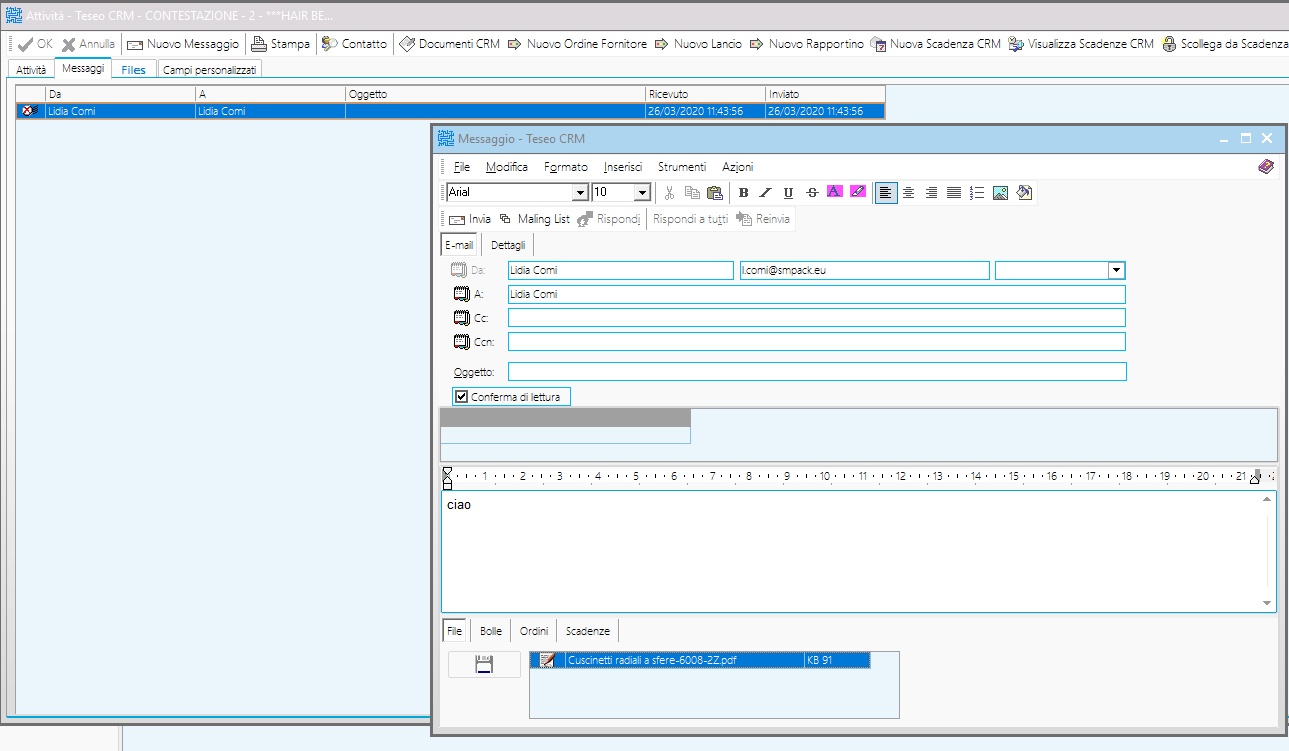Toggle Conferma di lettura checkbox
This screenshot has width=1289, height=751.
pos(462,397)
